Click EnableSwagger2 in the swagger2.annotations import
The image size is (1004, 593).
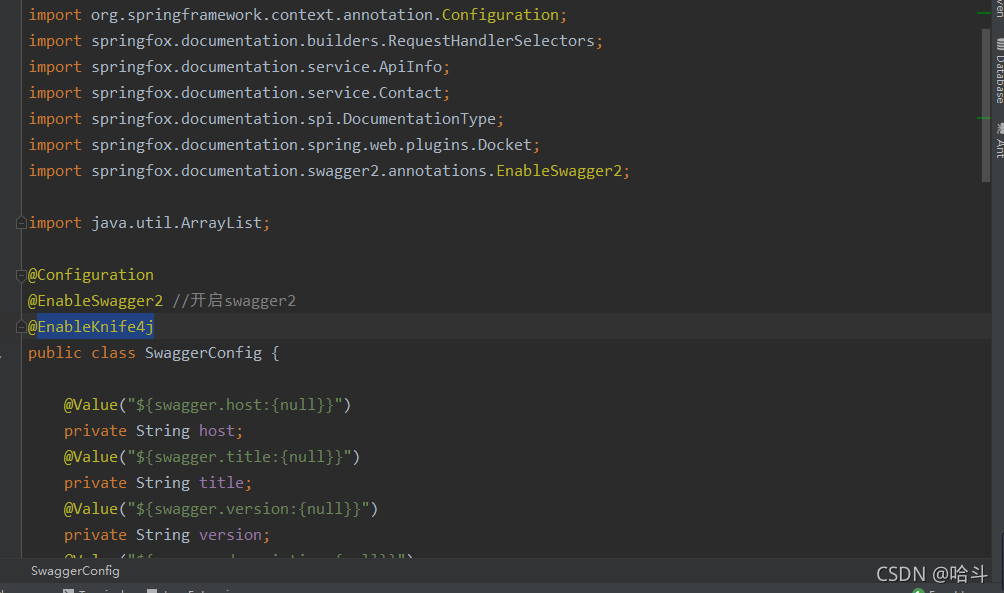coord(559,171)
